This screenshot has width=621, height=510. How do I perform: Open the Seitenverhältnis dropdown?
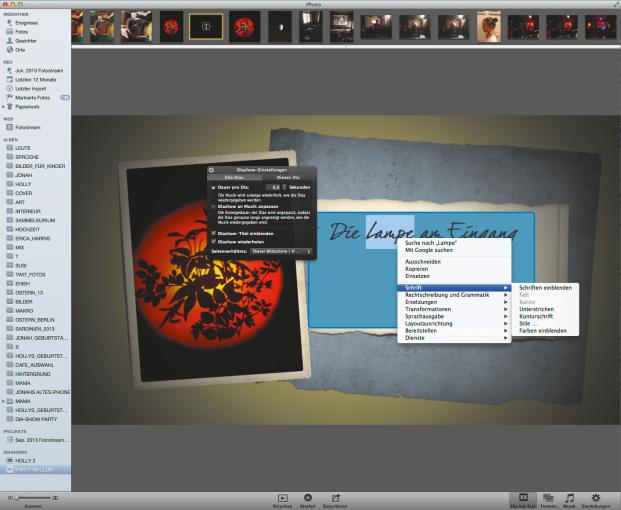[281, 251]
